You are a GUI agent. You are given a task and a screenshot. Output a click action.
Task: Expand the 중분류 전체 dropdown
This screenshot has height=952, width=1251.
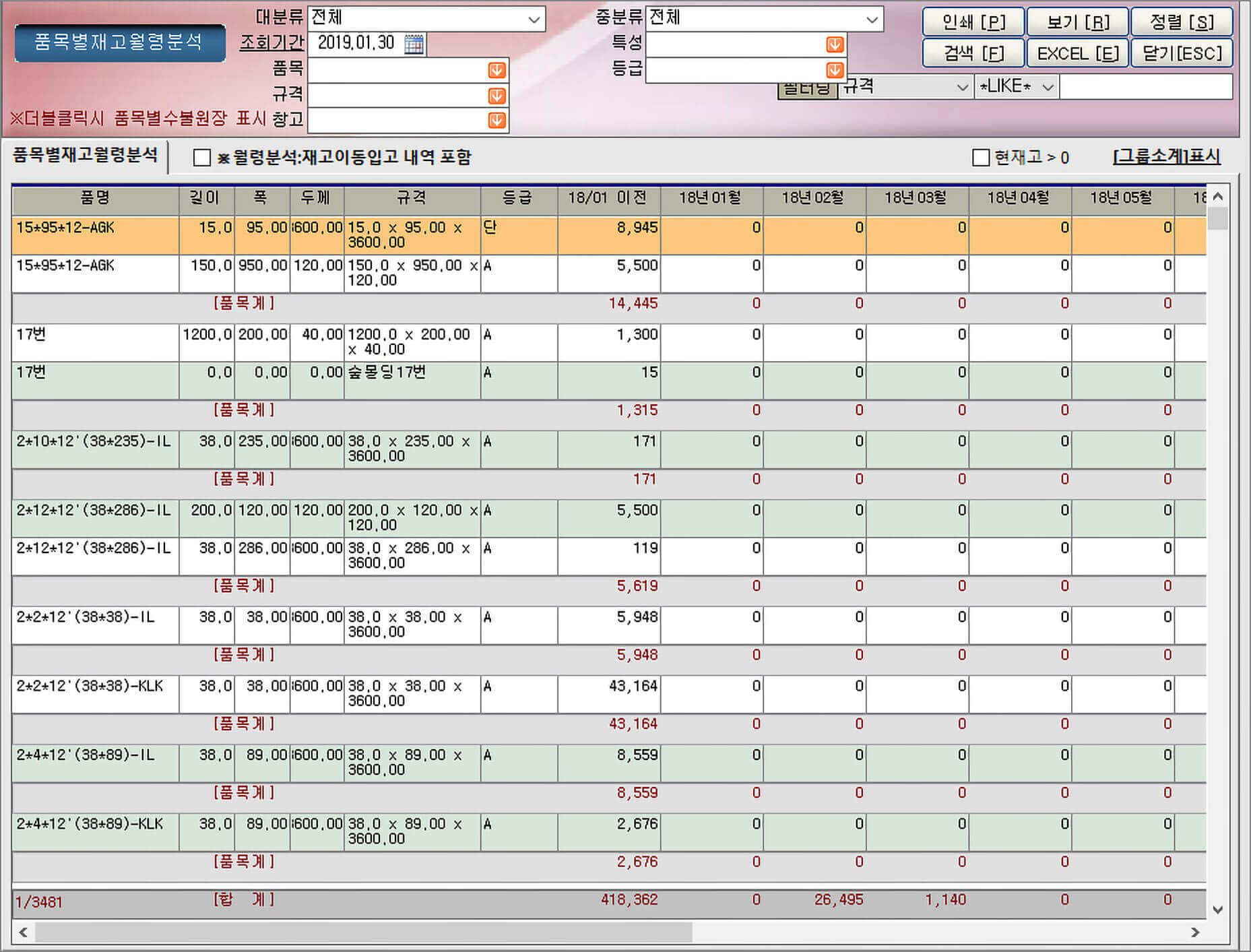(872, 19)
